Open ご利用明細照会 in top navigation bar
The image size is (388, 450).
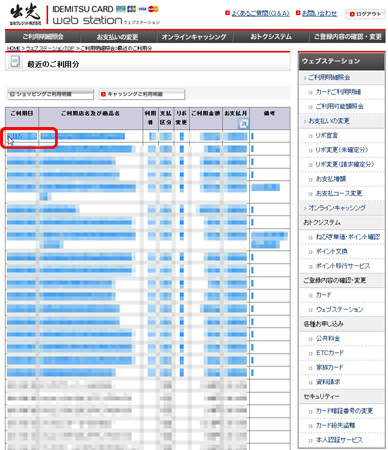pyautogui.click(x=43, y=36)
